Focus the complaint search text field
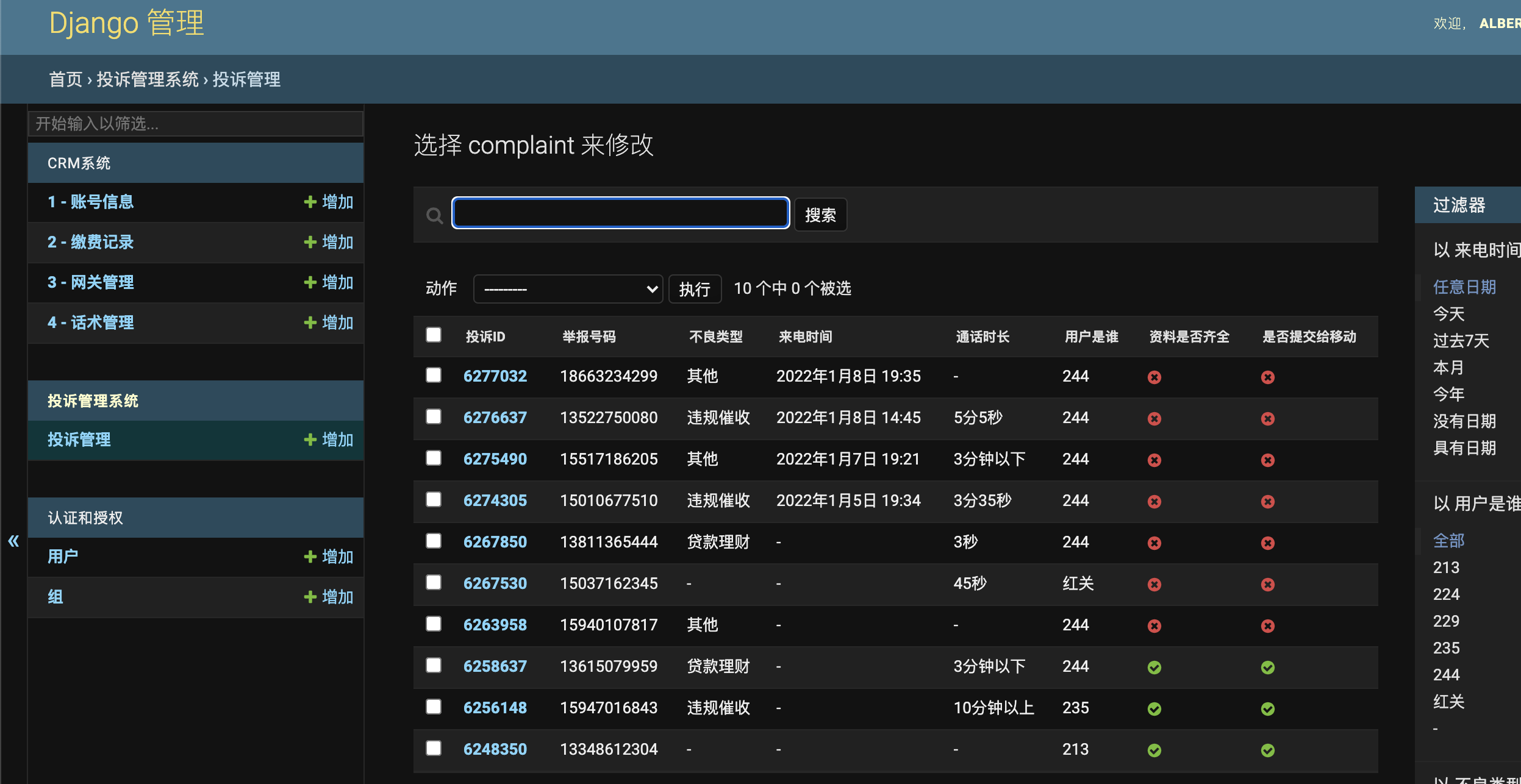 pos(621,213)
